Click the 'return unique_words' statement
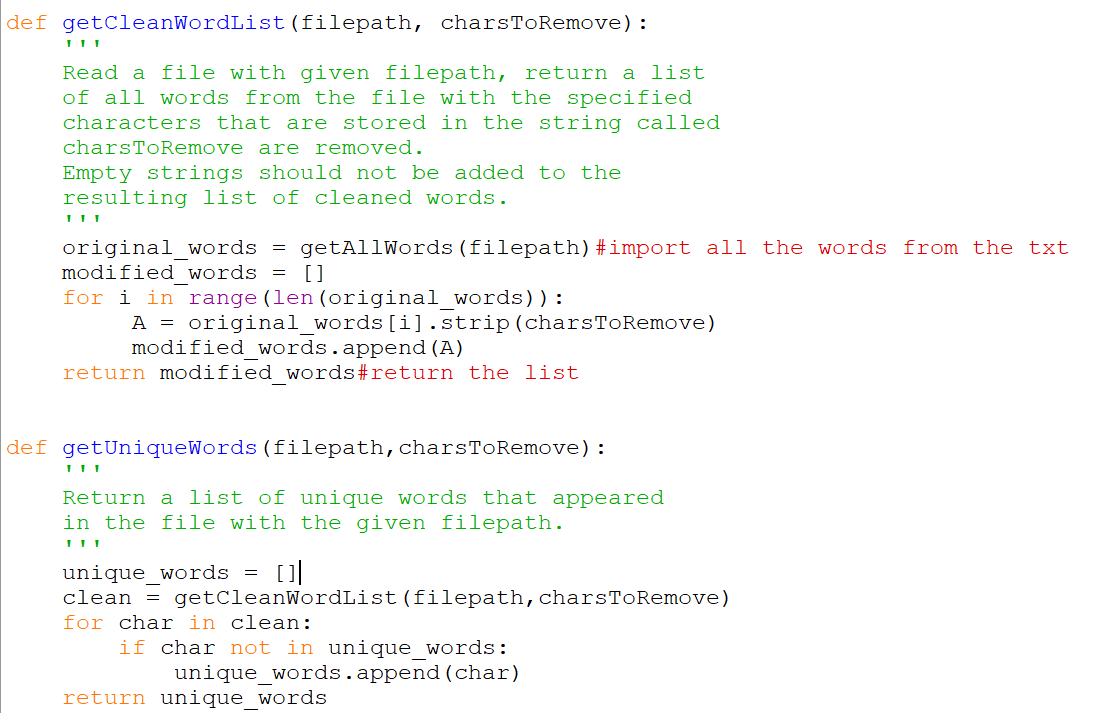The height and width of the screenshot is (713, 1119). (194, 697)
